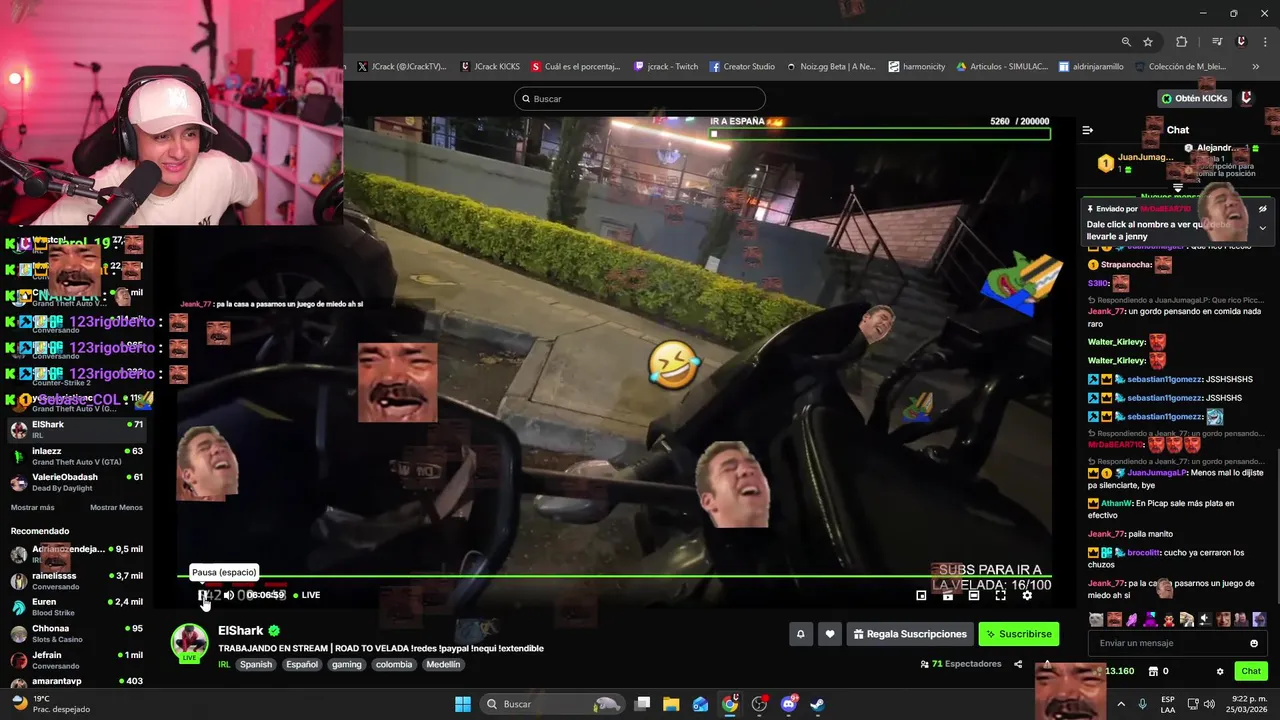1280x720 pixels.
Task: Open the IRL category link
Action: [x=224, y=664]
